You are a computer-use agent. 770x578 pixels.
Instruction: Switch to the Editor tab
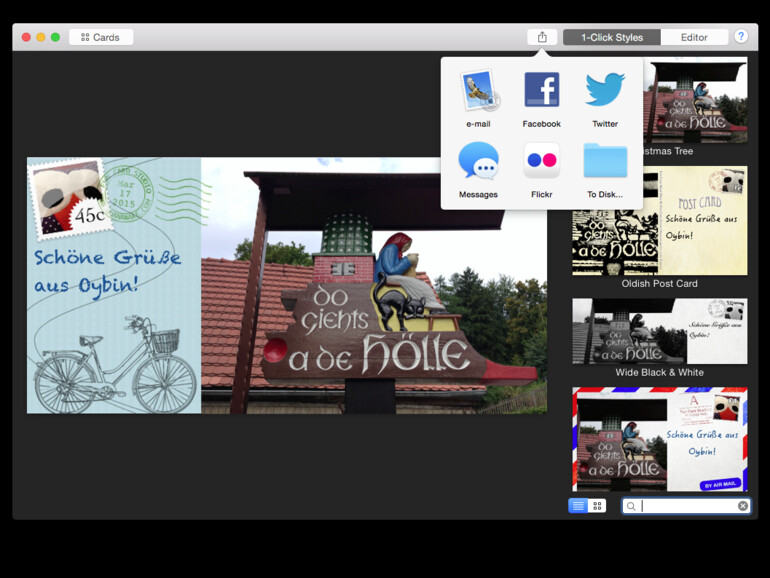(694, 37)
